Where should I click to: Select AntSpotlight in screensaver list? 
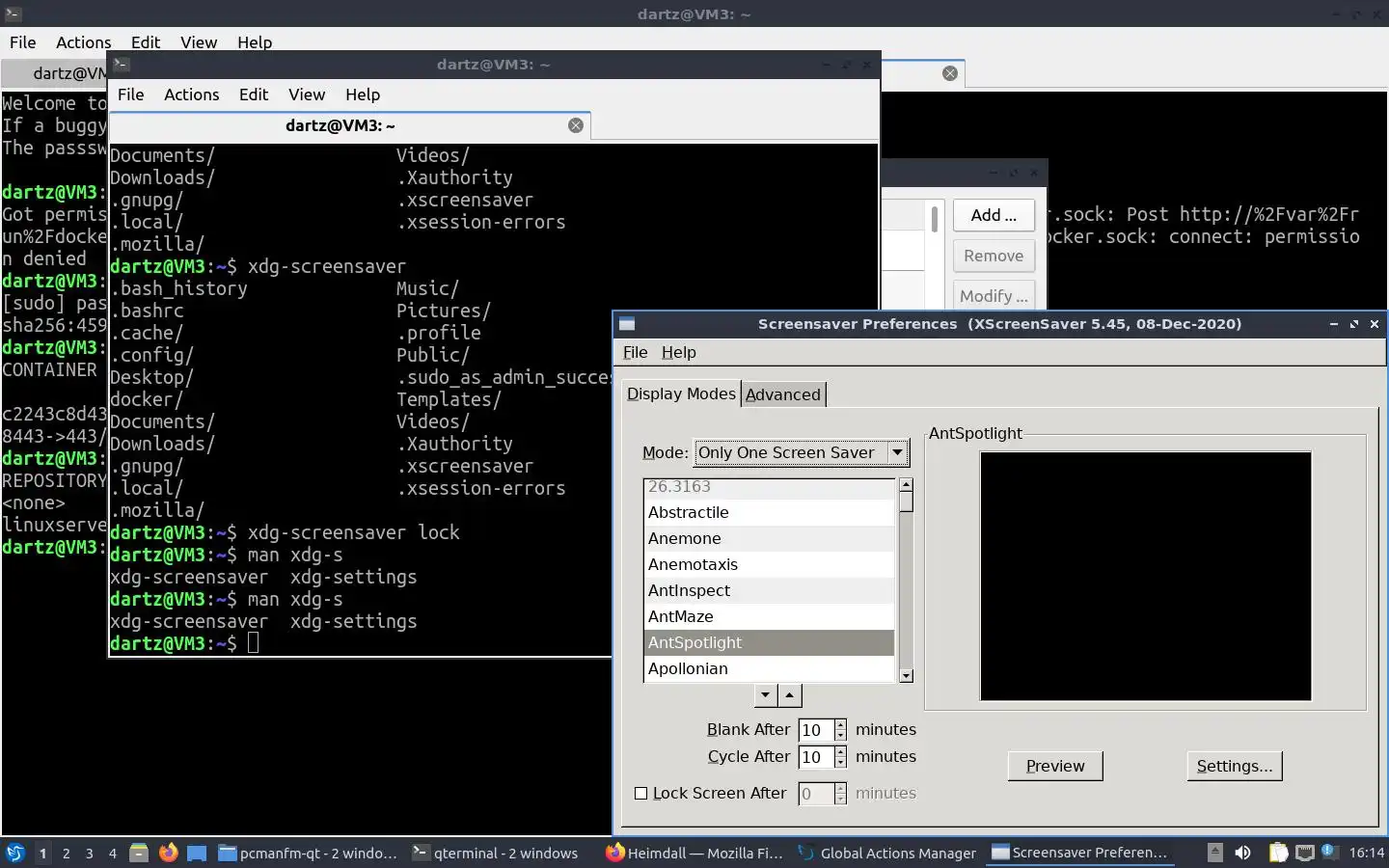click(769, 642)
